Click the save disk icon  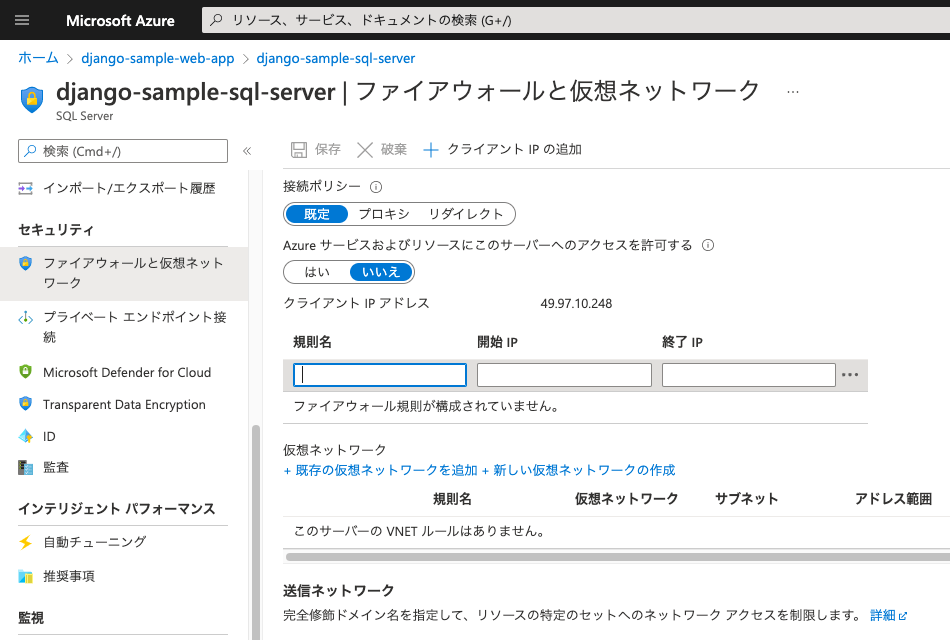click(299, 150)
